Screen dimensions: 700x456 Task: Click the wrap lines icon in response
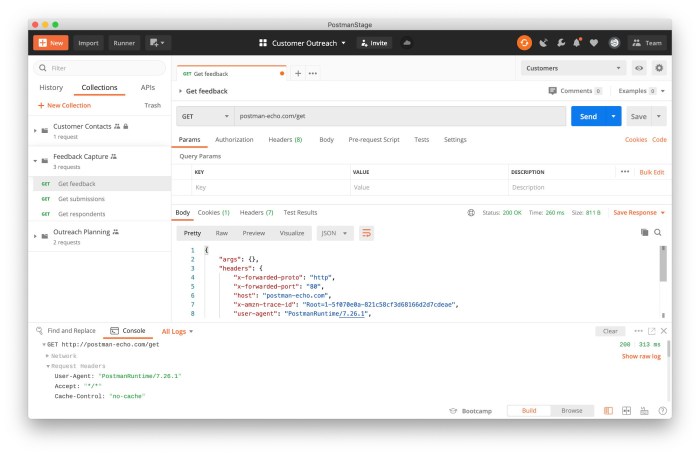click(x=366, y=233)
